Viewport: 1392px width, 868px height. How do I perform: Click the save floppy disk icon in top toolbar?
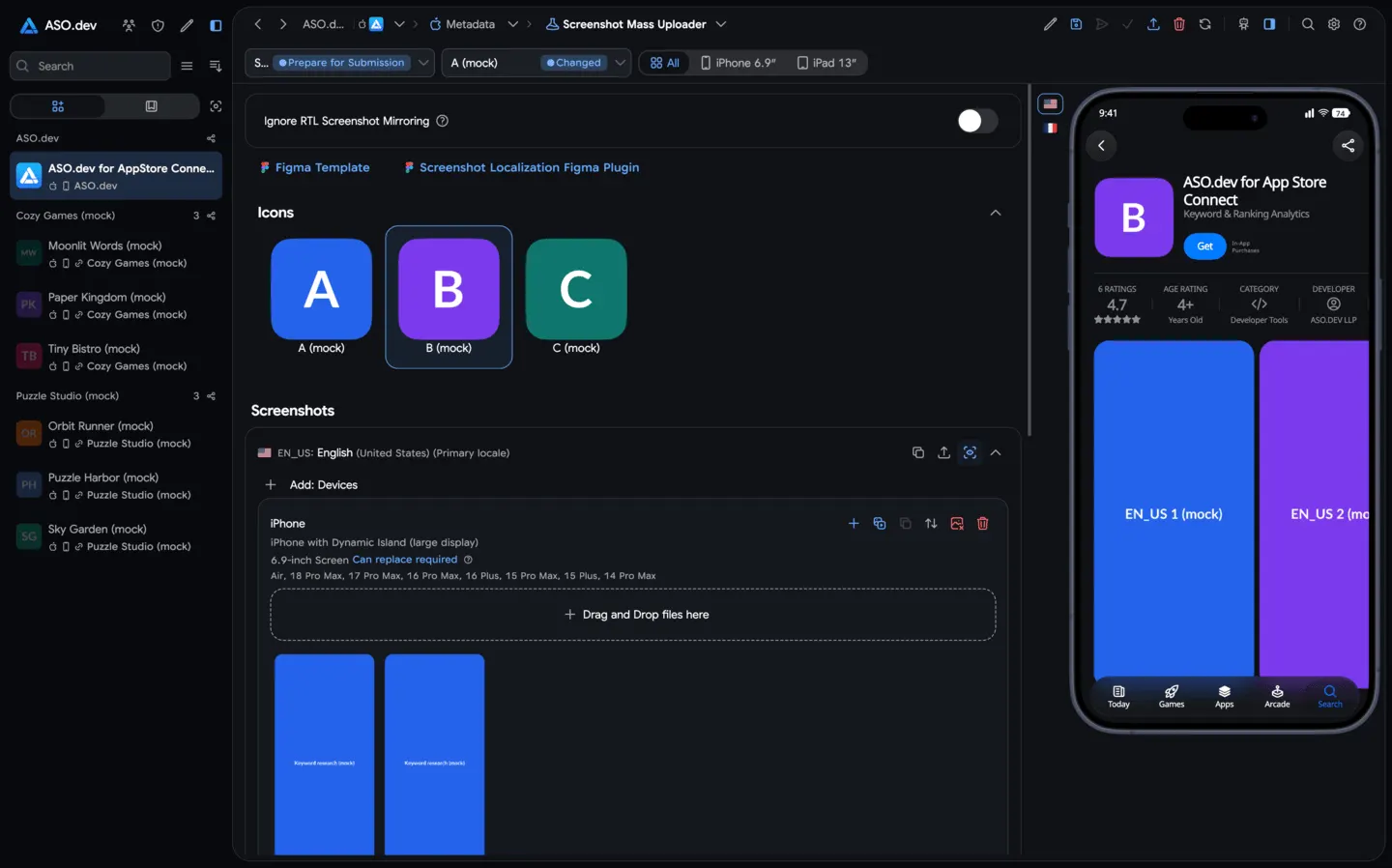click(x=1076, y=24)
